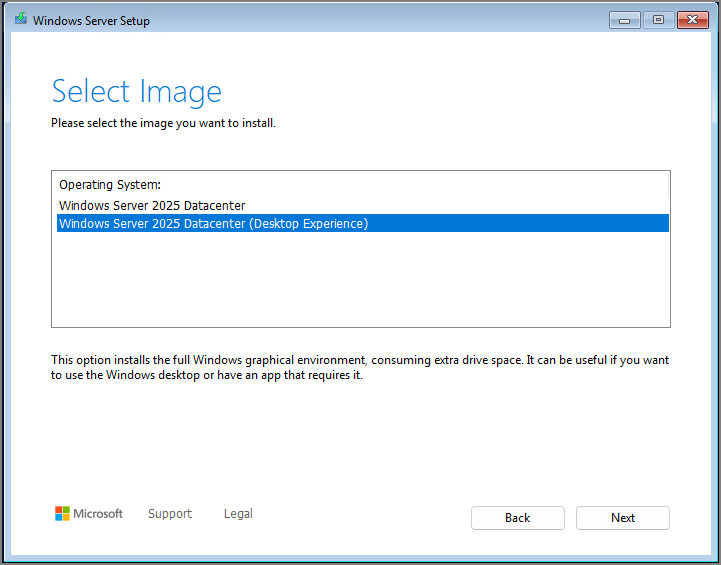The height and width of the screenshot is (565, 721).
Task: Minimize the Windows Server Setup window
Action: click(624, 20)
